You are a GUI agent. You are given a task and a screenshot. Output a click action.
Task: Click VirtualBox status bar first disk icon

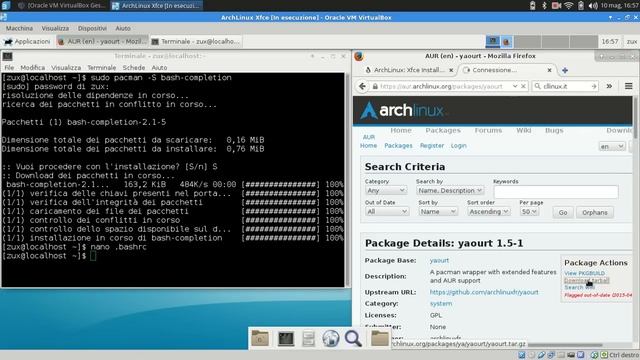click(522, 355)
